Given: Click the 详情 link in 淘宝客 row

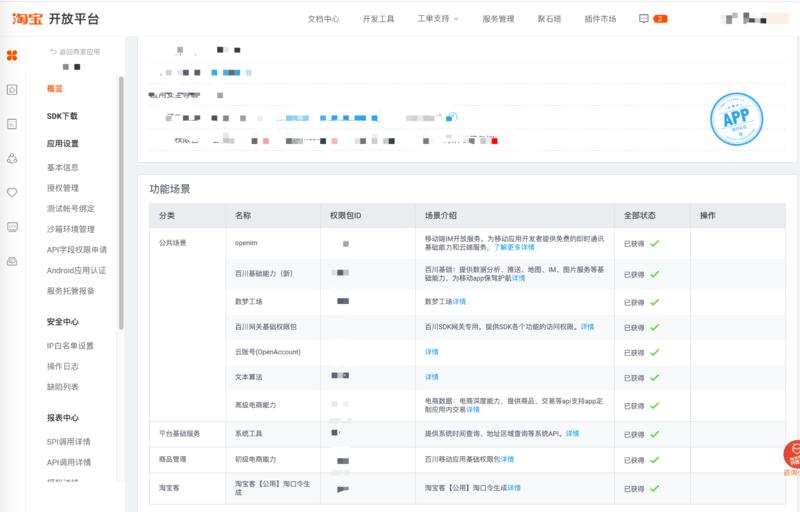Looking at the screenshot, I should tap(514, 488).
